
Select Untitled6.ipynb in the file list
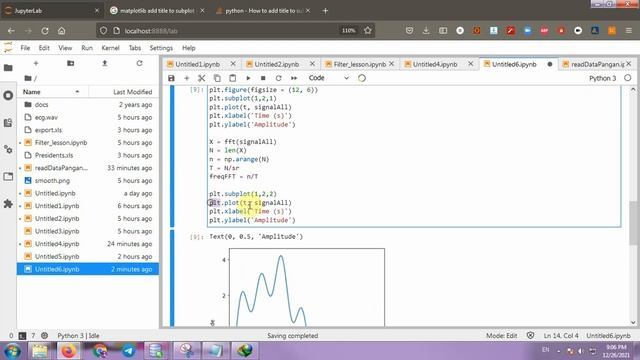87,269
